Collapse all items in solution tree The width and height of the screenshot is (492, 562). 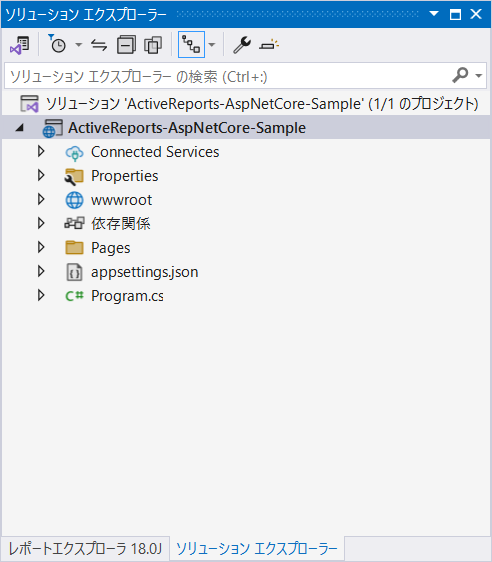[x=126, y=45]
